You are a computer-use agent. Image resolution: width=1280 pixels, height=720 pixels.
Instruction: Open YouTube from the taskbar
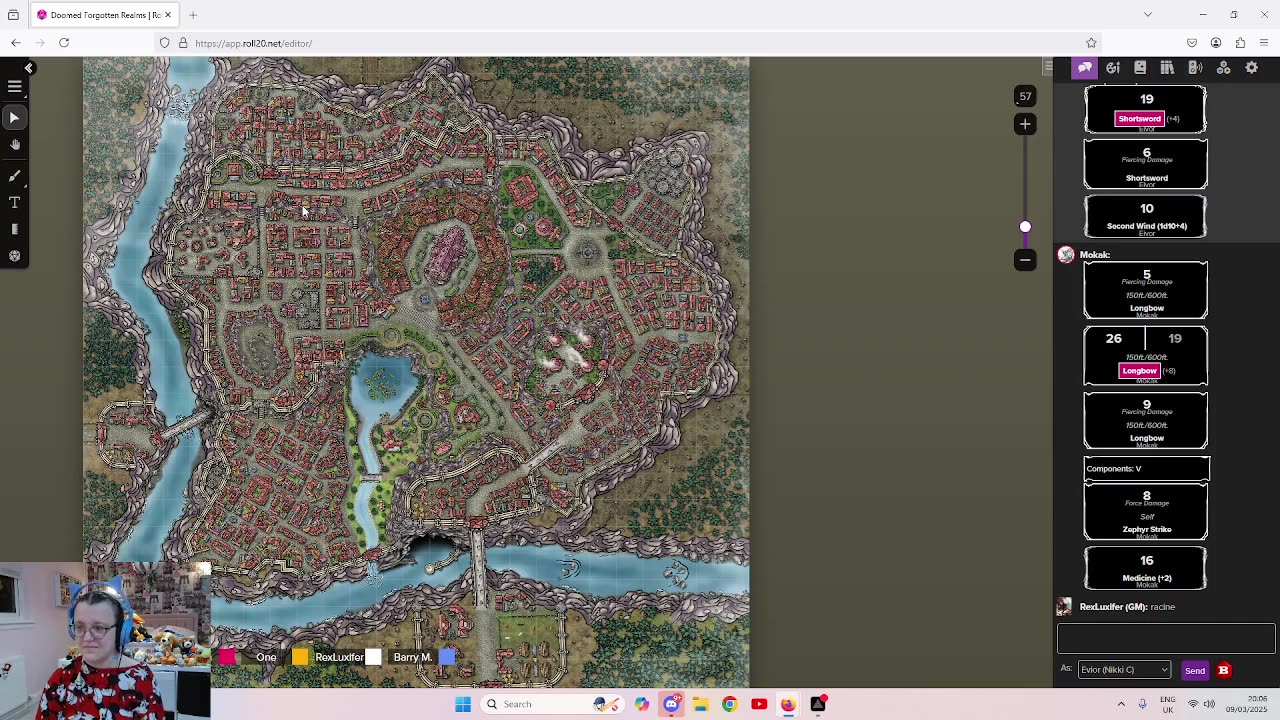point(759,704)
